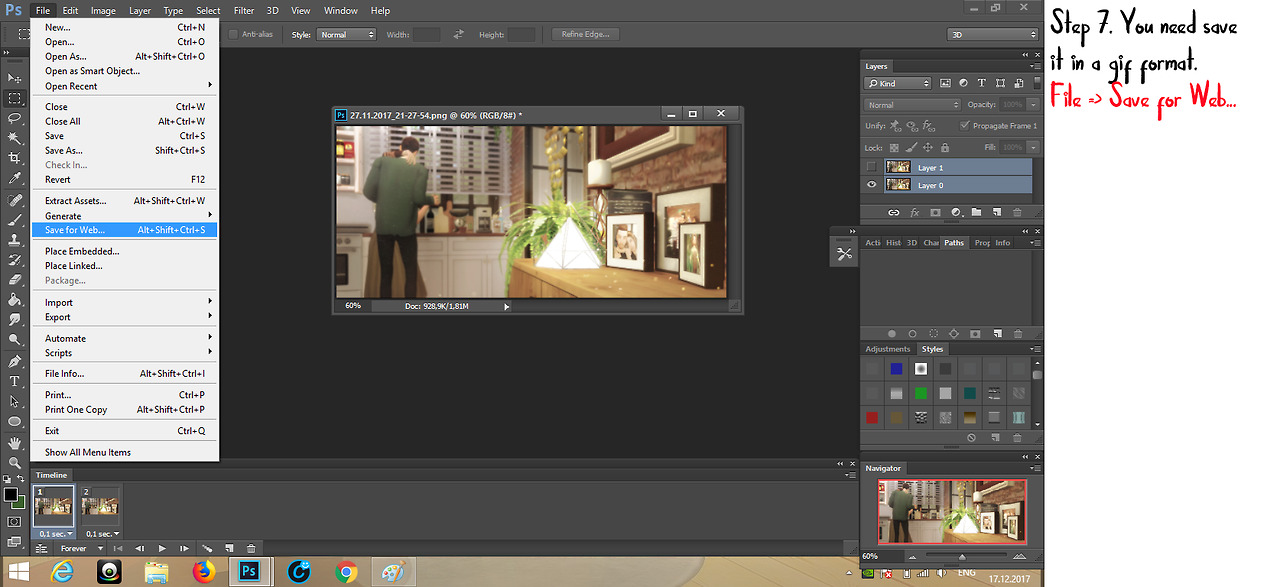Image resolution: width=1280 pixels, height=587 pixels.
Task: Select the Crop tool
Action: click(14, 158)
